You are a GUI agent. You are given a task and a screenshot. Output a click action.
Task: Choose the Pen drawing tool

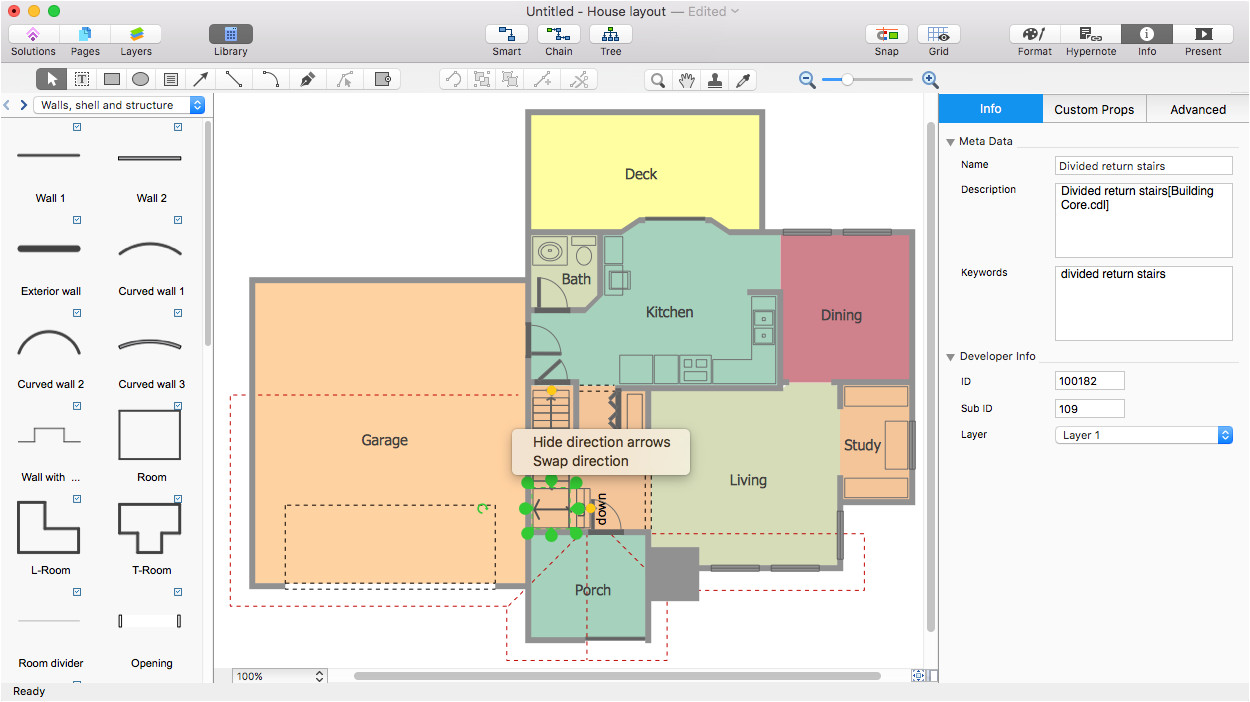click(308, 79)
